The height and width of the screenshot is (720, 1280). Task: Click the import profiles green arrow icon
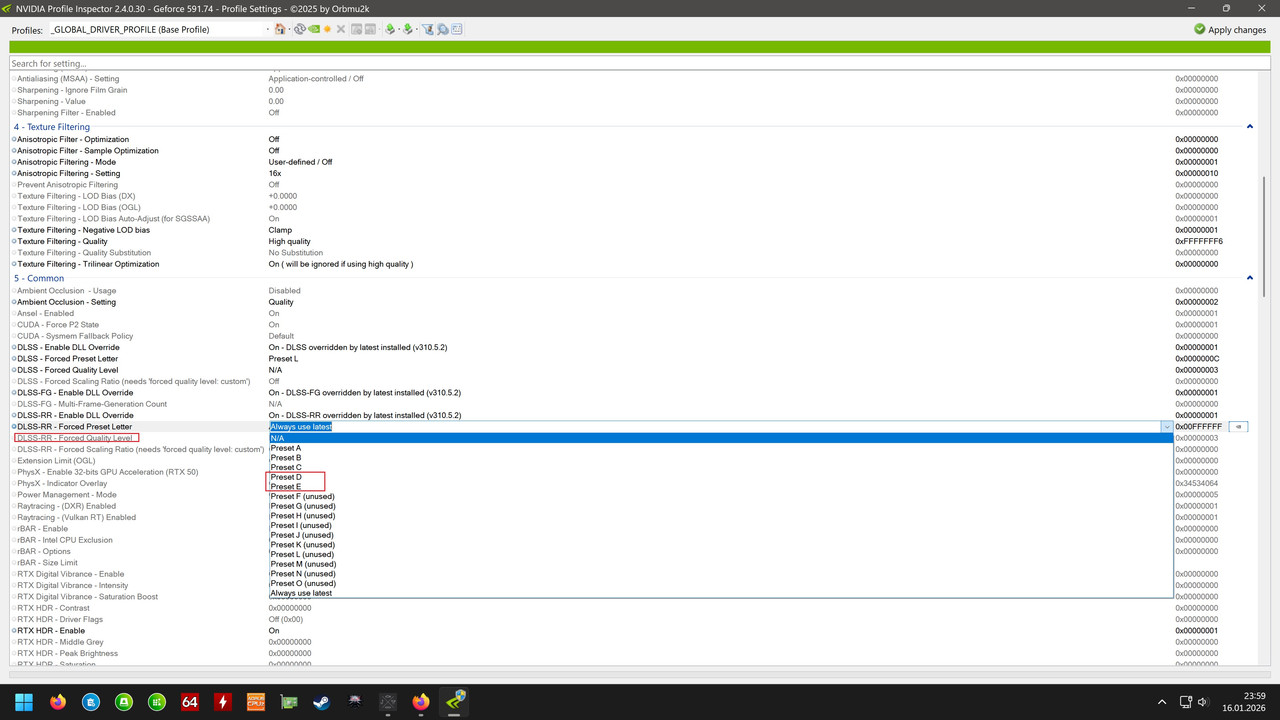tap(408, 29)
